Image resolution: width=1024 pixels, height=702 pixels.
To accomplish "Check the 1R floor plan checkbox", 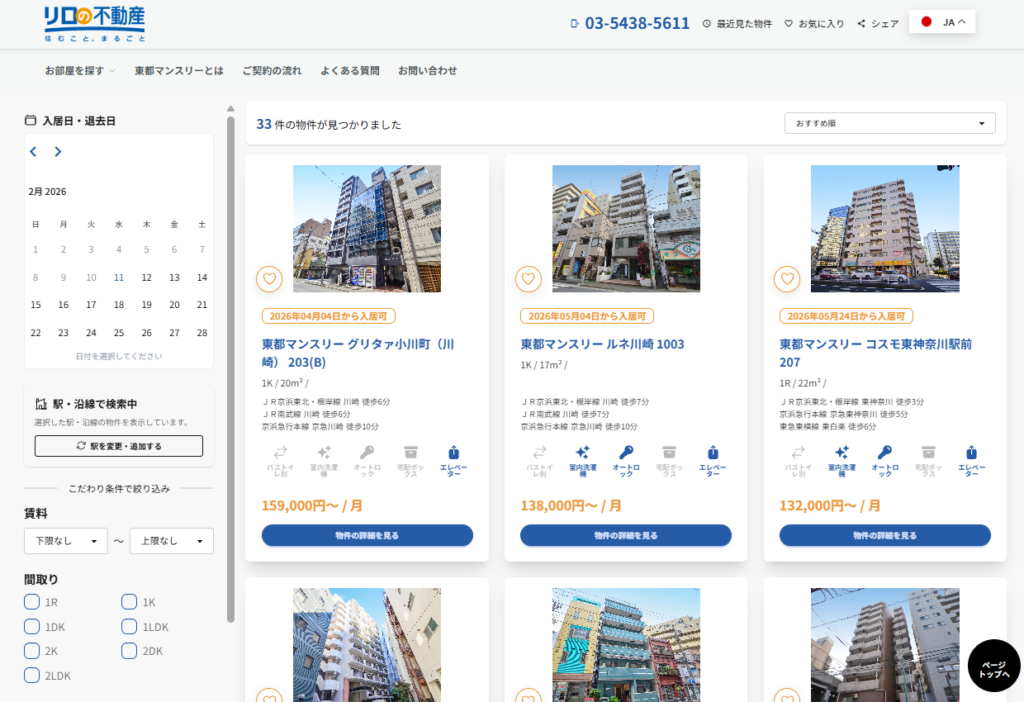I will click(32, 602).
